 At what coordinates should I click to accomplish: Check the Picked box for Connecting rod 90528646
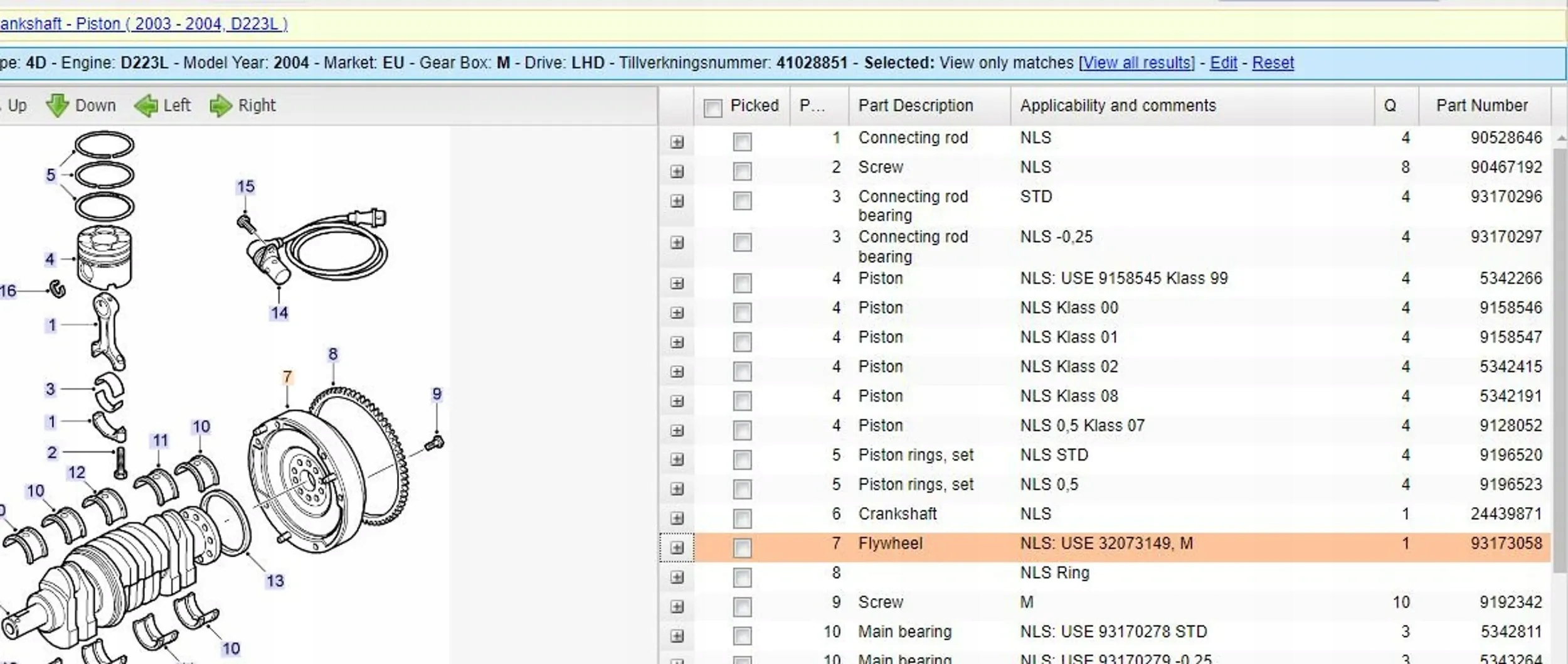(742, 141)
